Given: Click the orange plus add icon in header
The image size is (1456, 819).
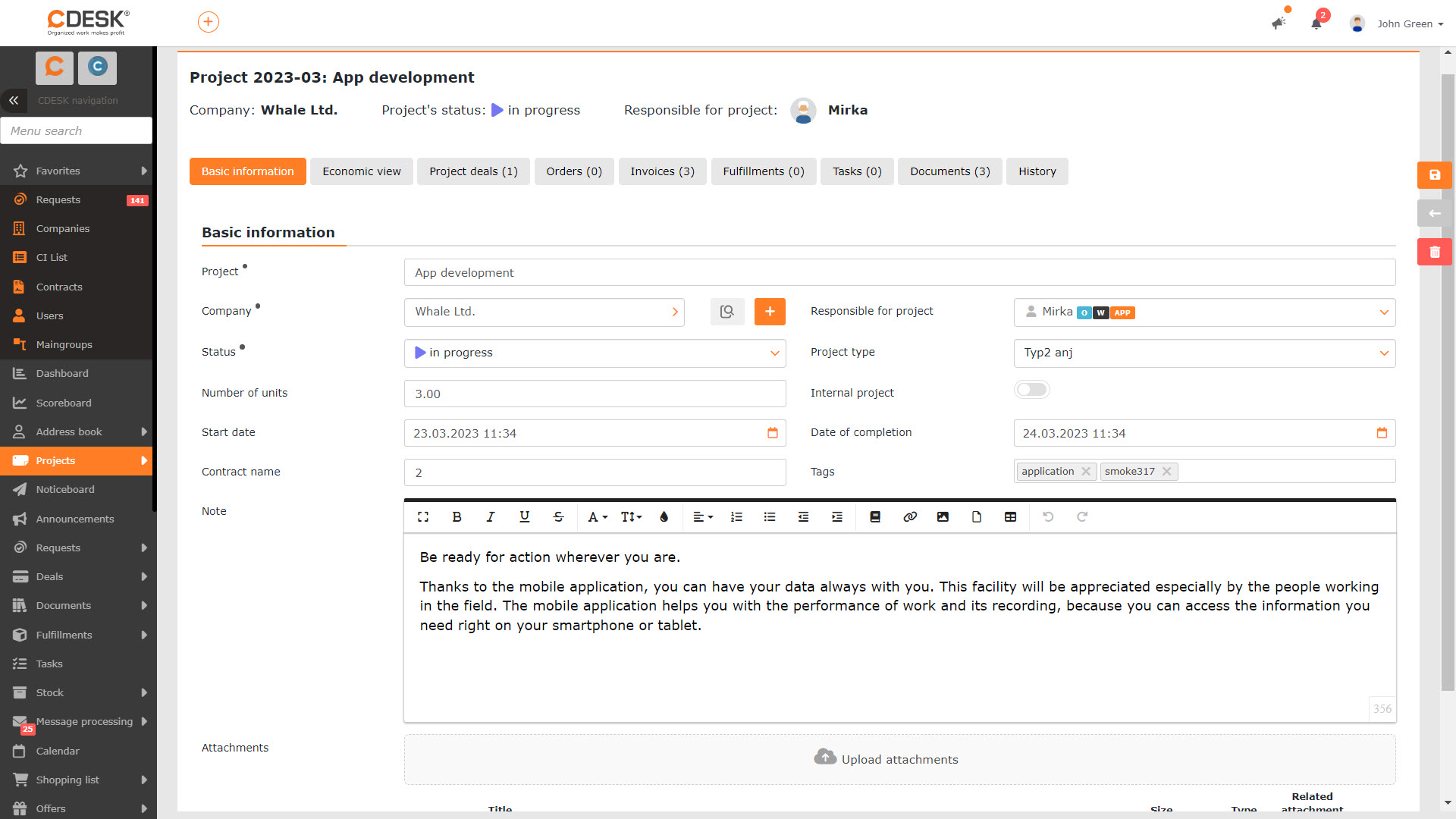Looking at the screenshot, I should click(209, 22).
